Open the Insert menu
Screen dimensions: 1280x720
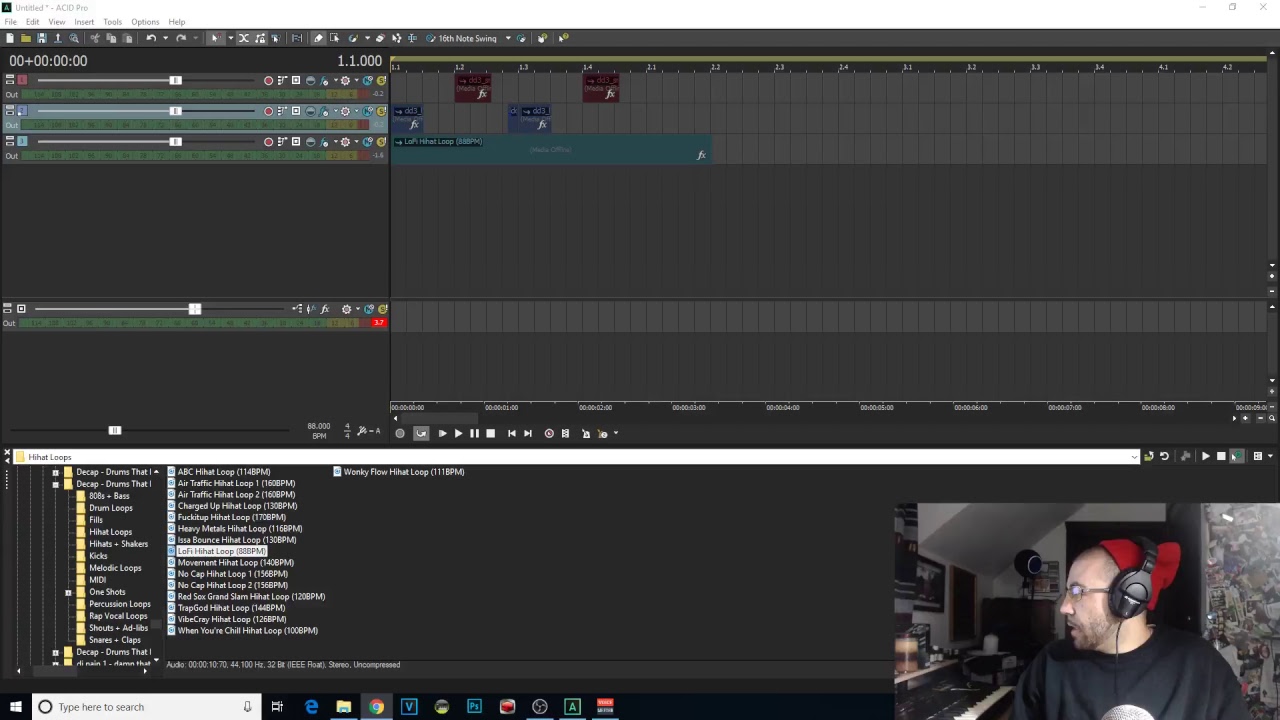tap(84, 21)
